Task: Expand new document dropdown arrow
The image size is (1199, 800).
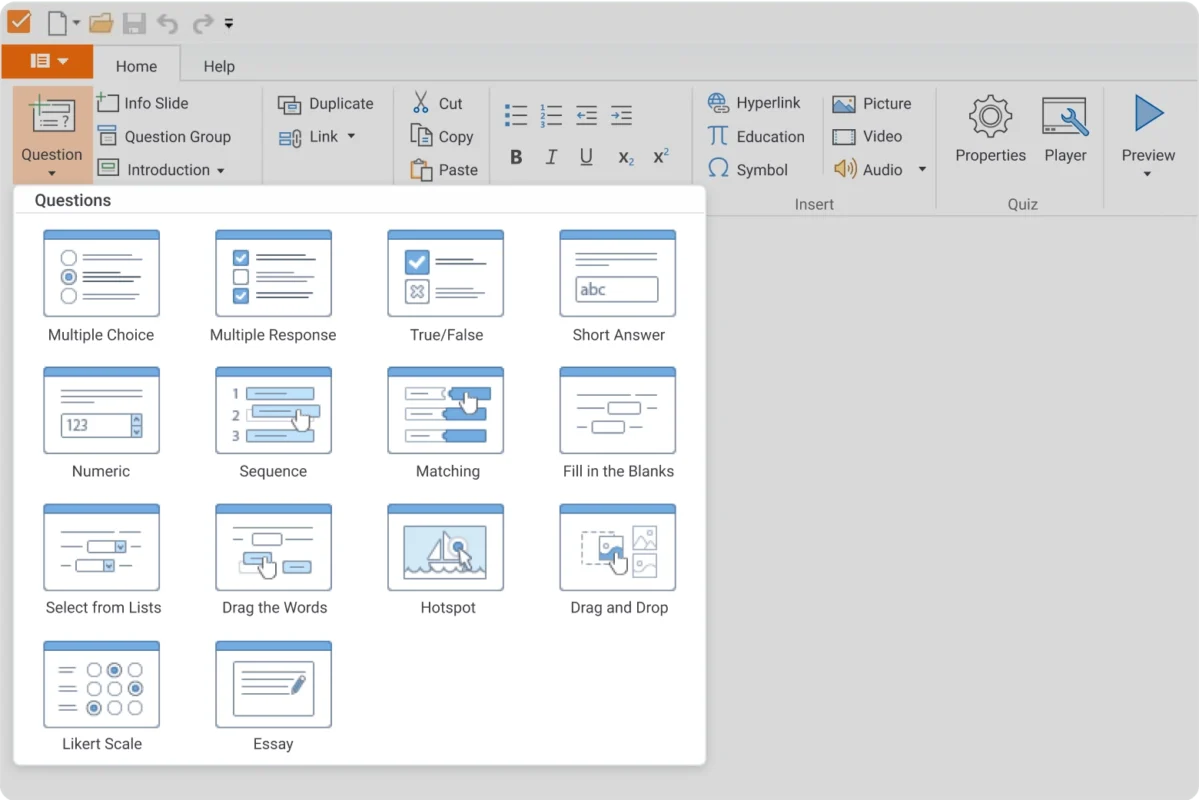Action: [76, 23]
